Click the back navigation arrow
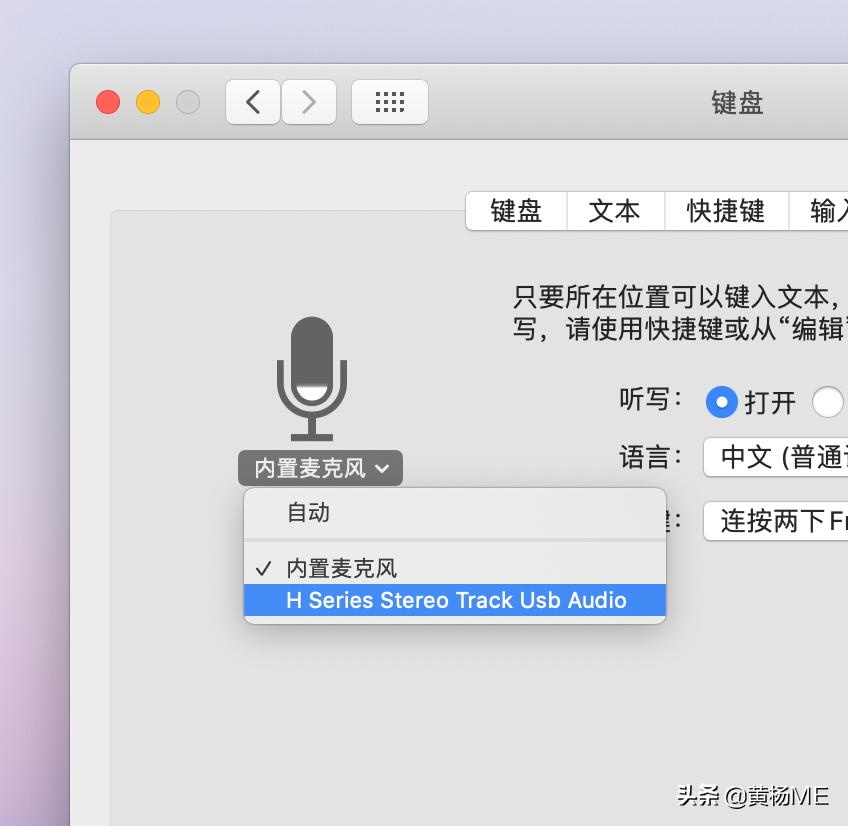This screenshot has width=848, height=826. [252, 101]
